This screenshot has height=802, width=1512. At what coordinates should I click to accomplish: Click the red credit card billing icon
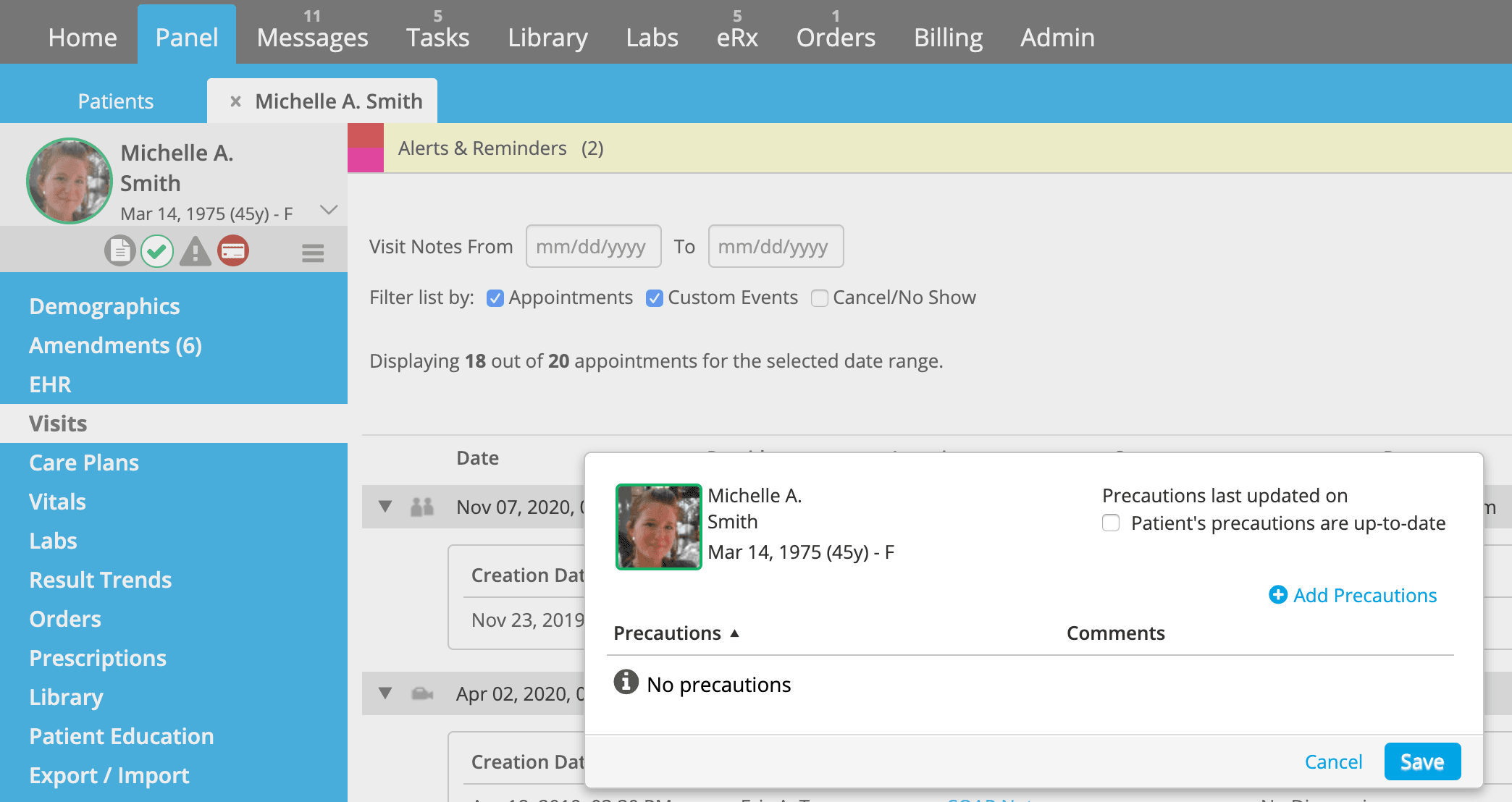coord(233,251)
